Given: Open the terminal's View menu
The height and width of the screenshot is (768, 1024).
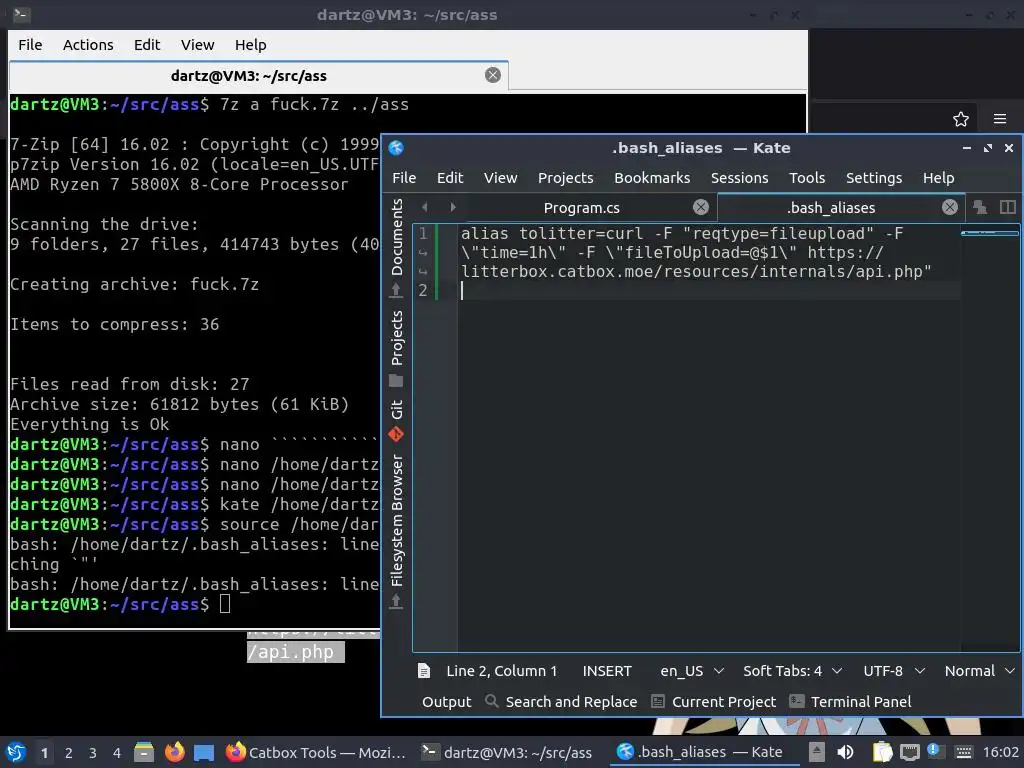Looking at the screenshot, I should (x=197, y=44).
